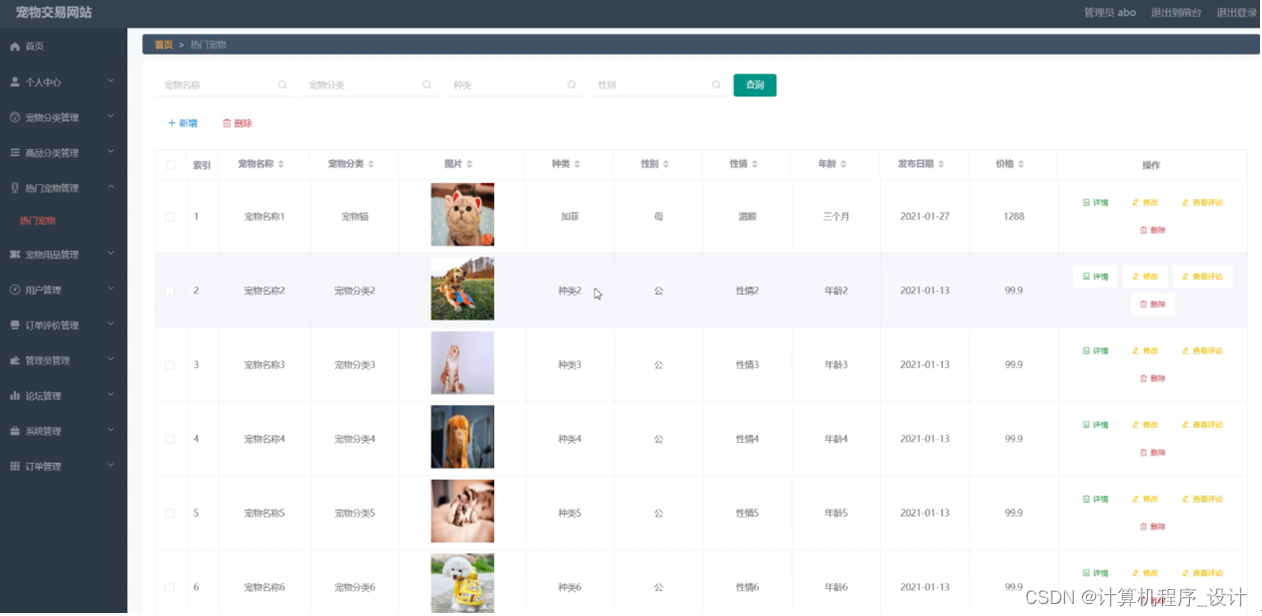Viewport: 1262px width, 616px height.
Task: Click the green 查询 button
Action: pyautogui.click(x=755, y=85)
